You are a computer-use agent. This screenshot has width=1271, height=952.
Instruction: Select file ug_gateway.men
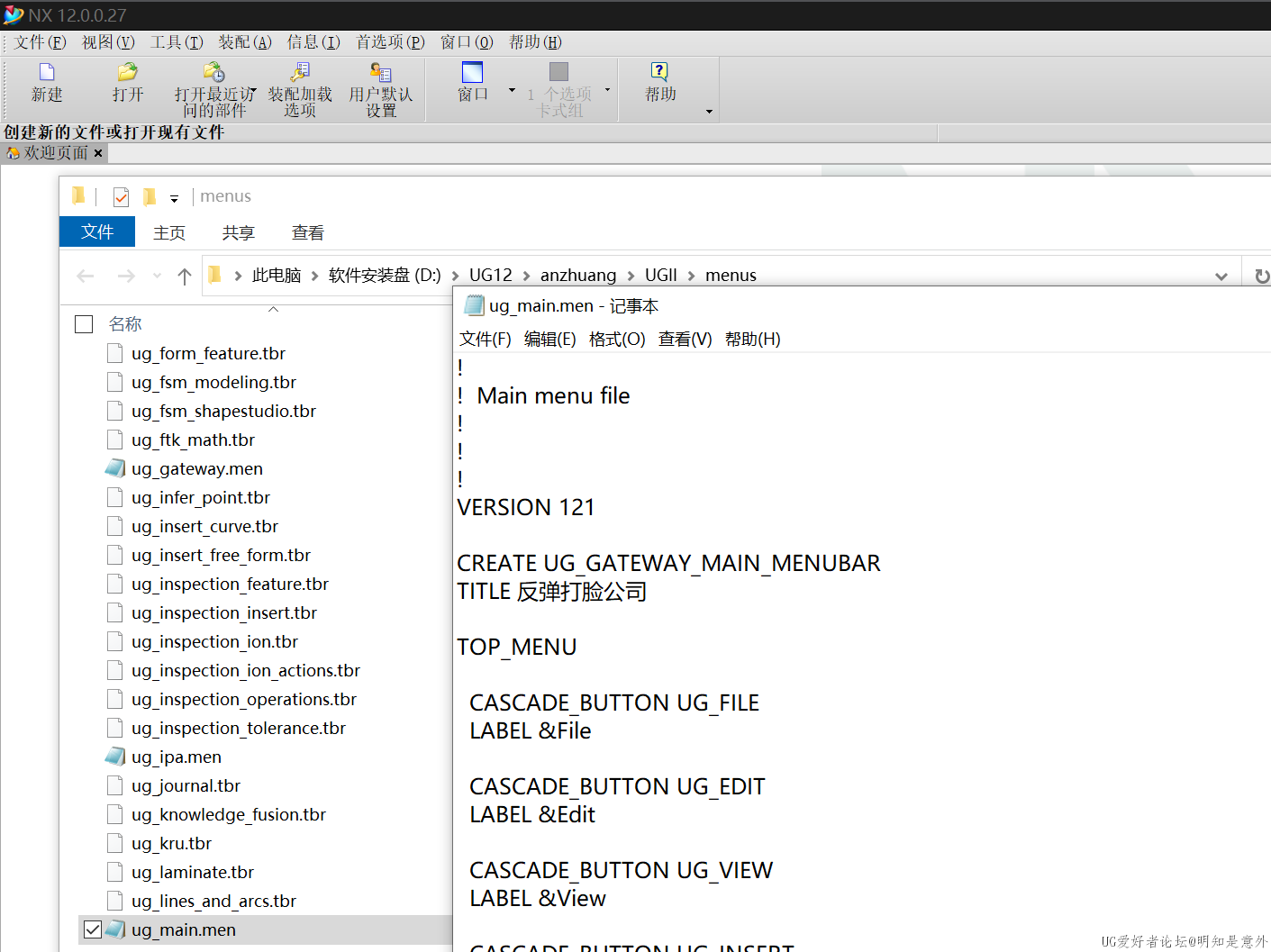coord(197,468)
